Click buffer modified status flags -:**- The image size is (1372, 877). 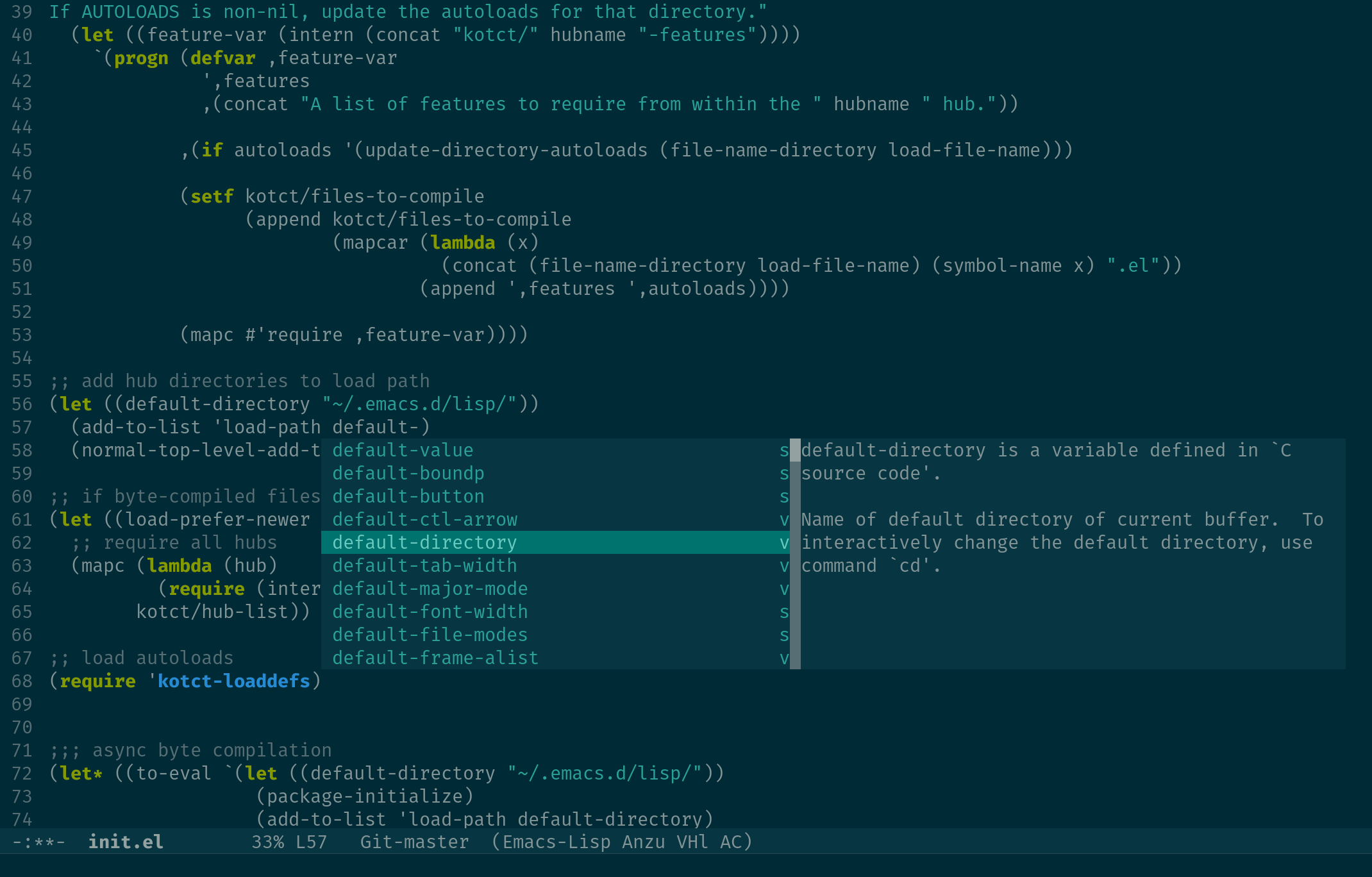pos(38,842)
